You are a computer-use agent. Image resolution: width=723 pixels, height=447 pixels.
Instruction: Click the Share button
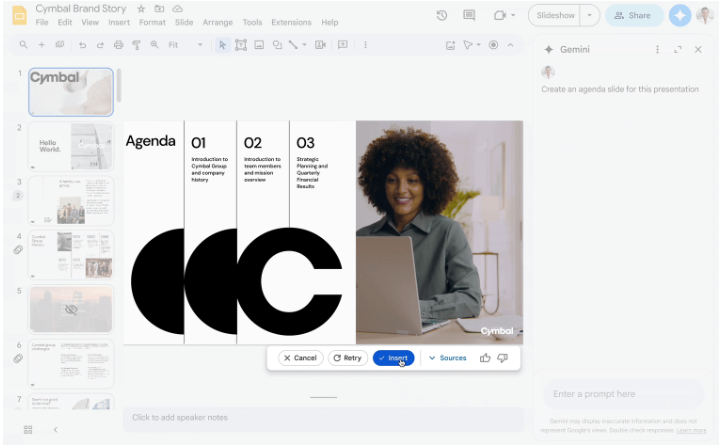(632, 15)
